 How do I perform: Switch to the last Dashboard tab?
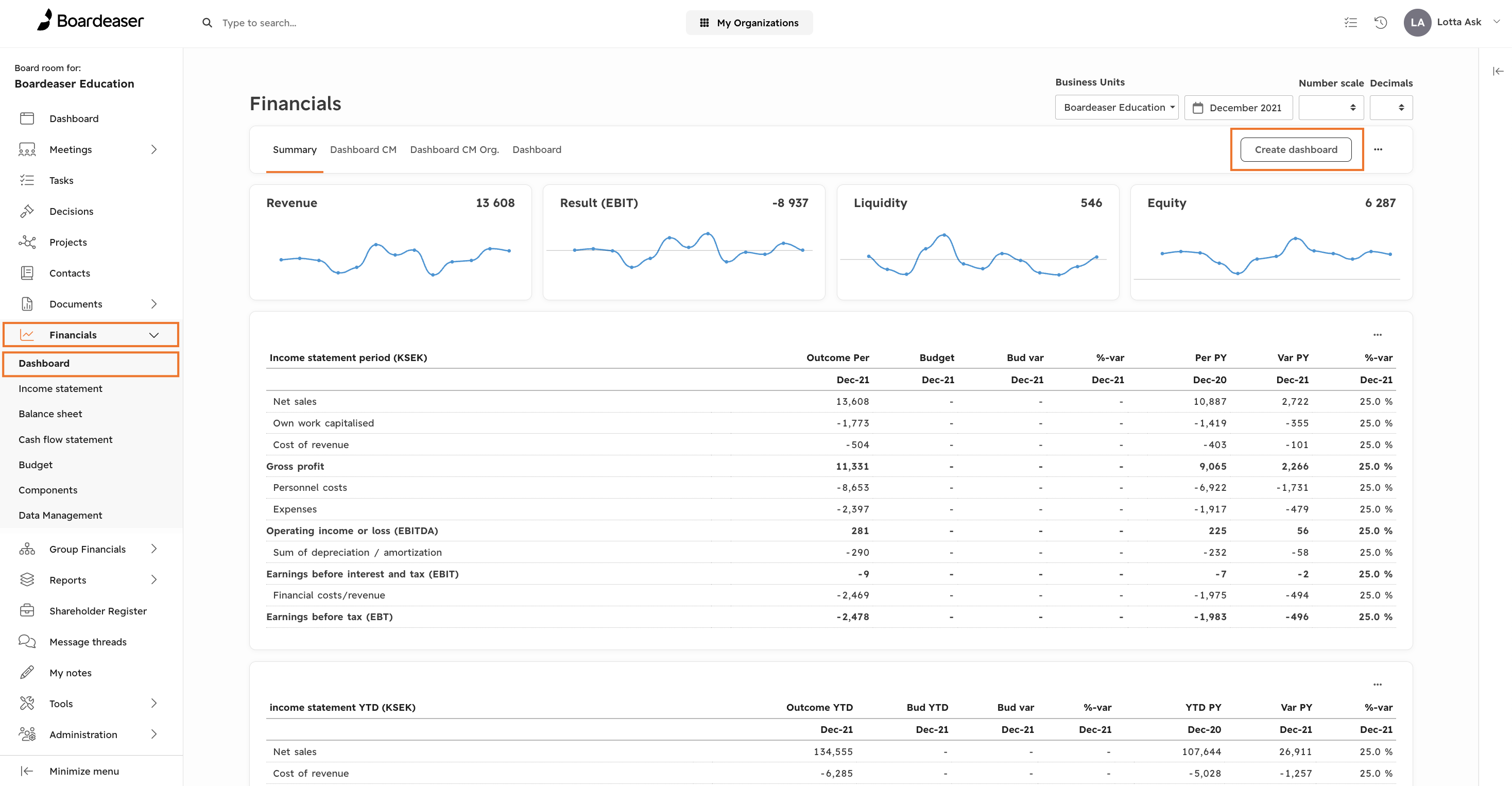(x=537, y=150)
